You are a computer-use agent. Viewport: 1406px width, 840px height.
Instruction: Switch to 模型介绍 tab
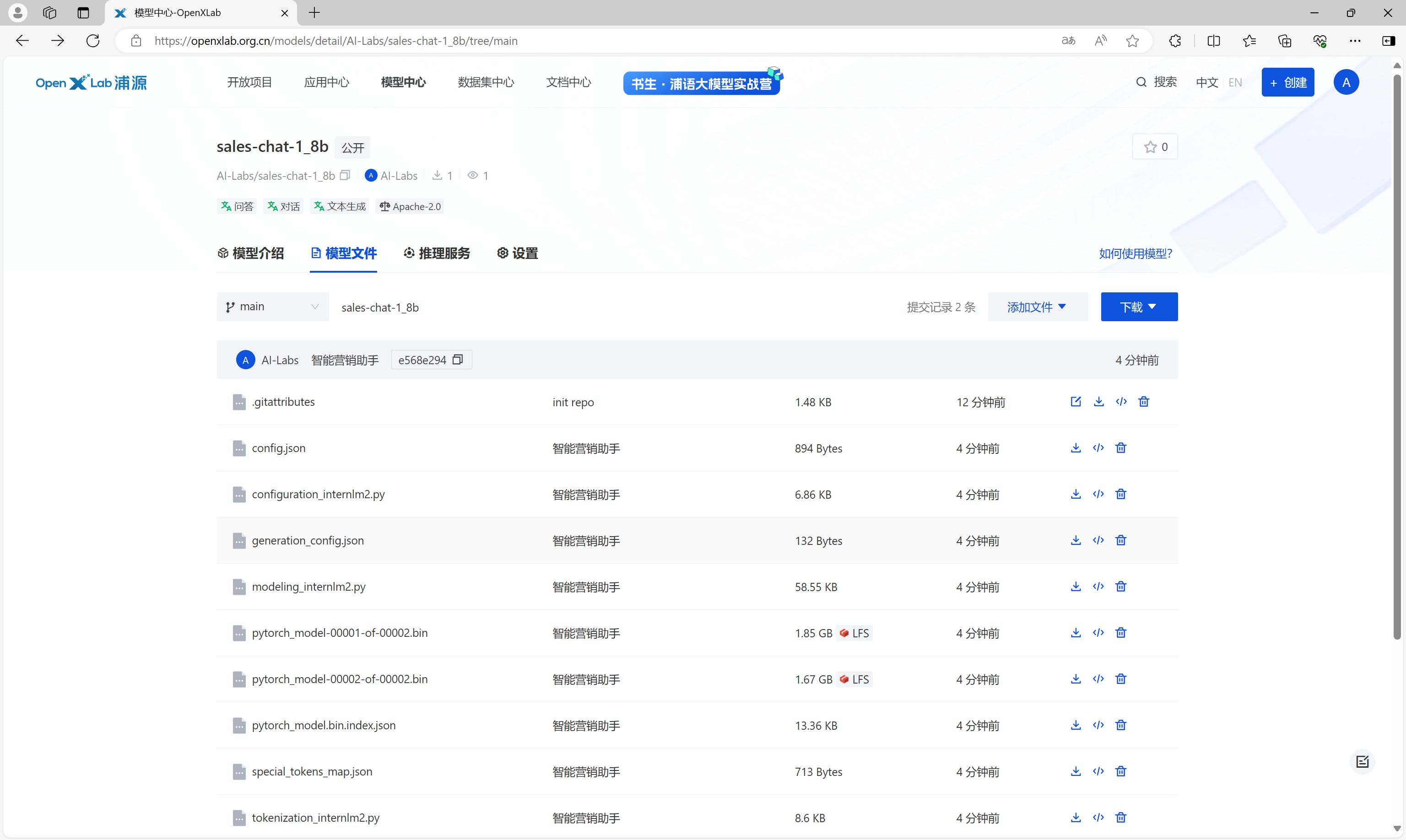[x=251, y=253]
